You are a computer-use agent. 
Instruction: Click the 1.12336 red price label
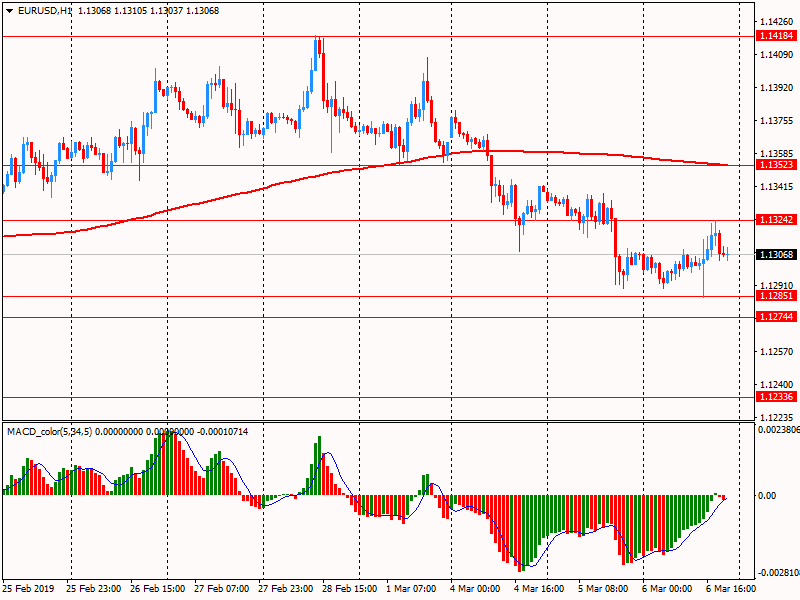tap(776, 397)
